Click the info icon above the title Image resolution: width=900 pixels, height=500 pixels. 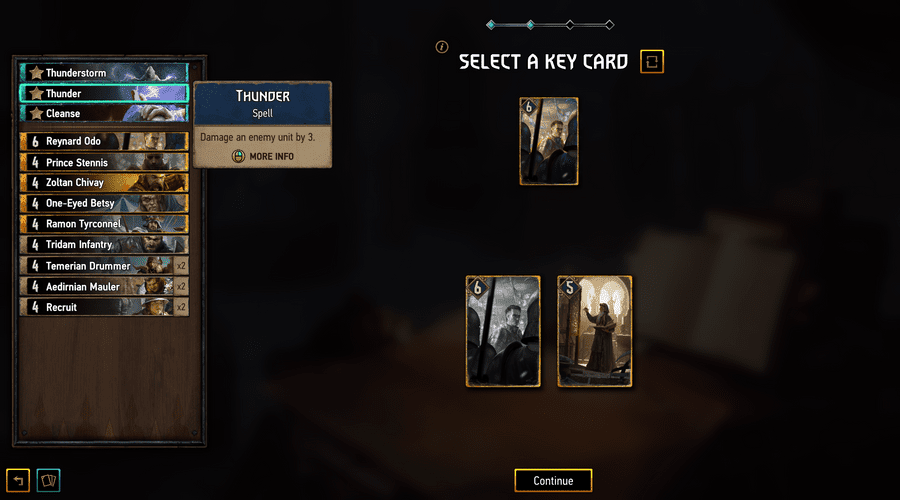point(441,47)
